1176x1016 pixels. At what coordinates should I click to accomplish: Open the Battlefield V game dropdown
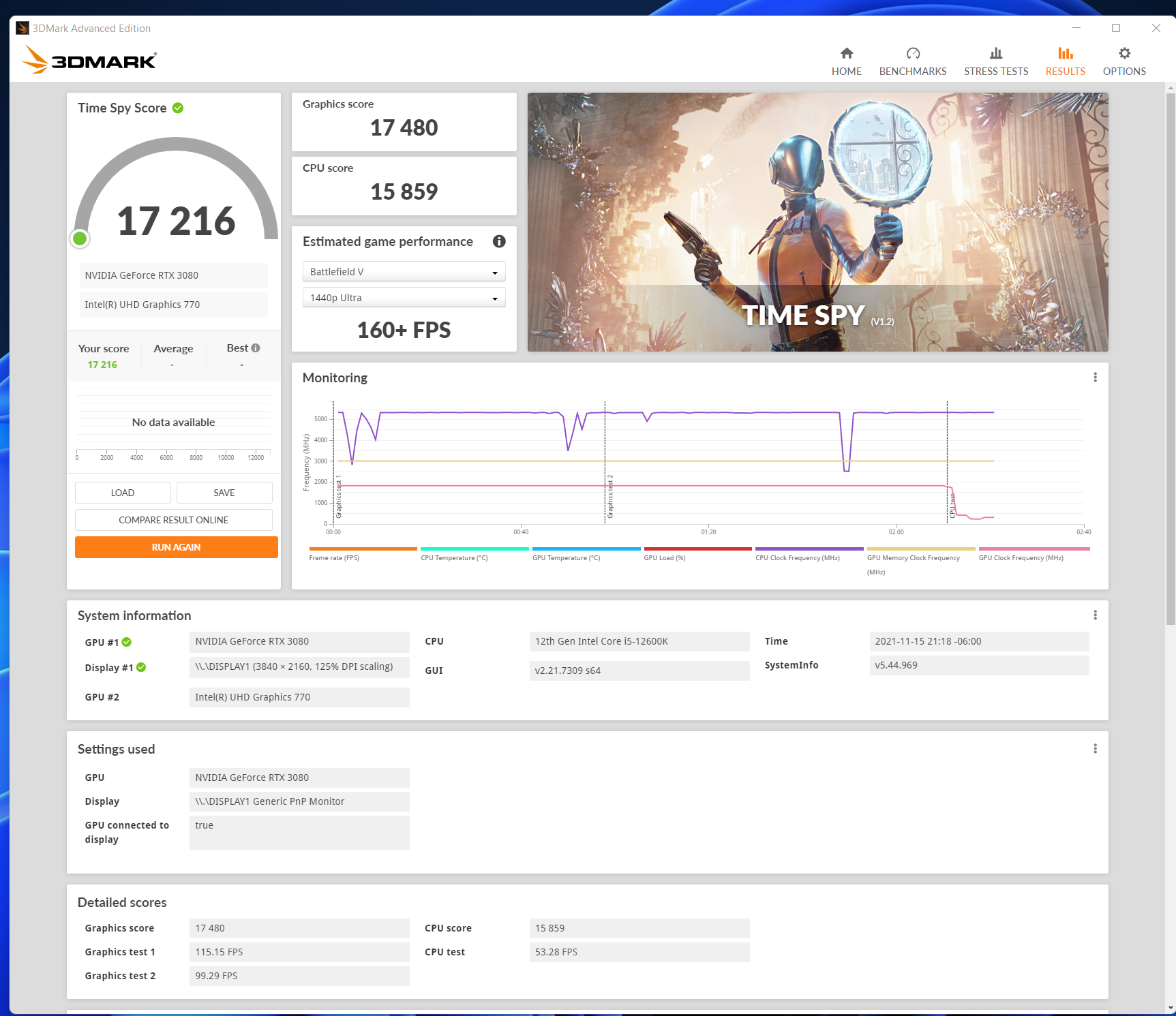404,271
